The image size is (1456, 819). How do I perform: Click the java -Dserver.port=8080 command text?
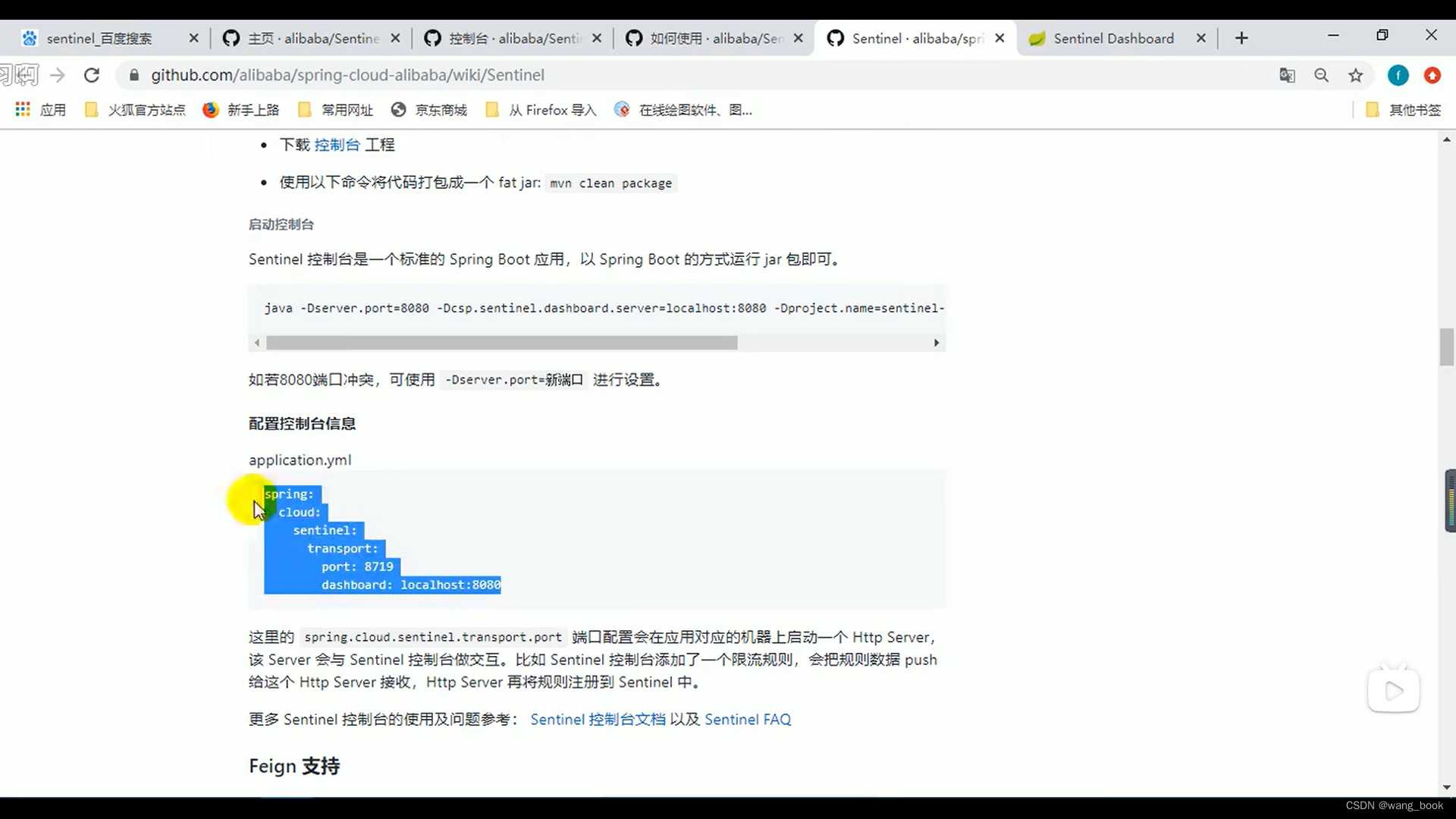coord(604,309)
